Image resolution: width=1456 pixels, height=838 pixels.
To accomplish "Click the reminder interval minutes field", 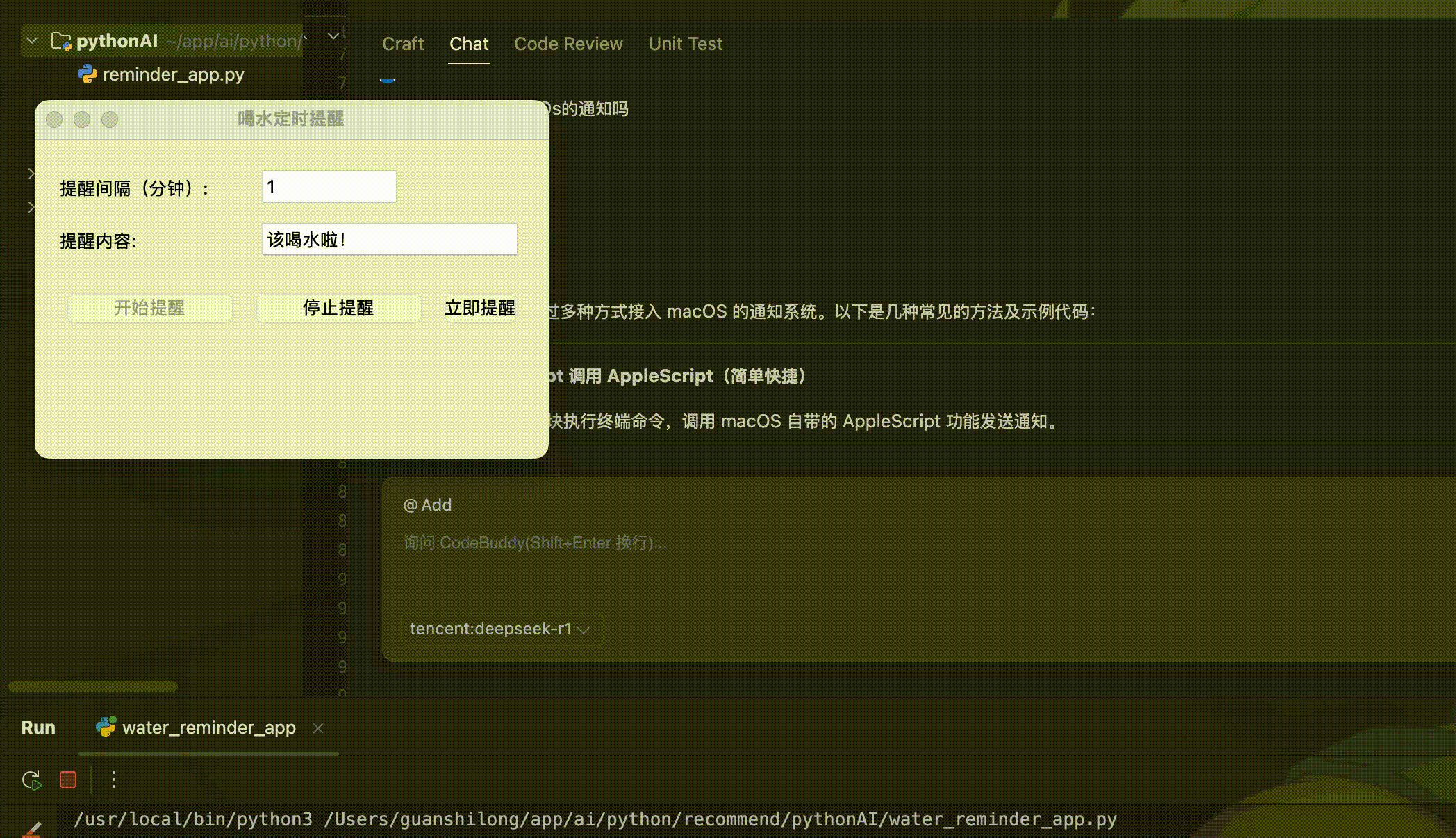I will pos(329,187).
